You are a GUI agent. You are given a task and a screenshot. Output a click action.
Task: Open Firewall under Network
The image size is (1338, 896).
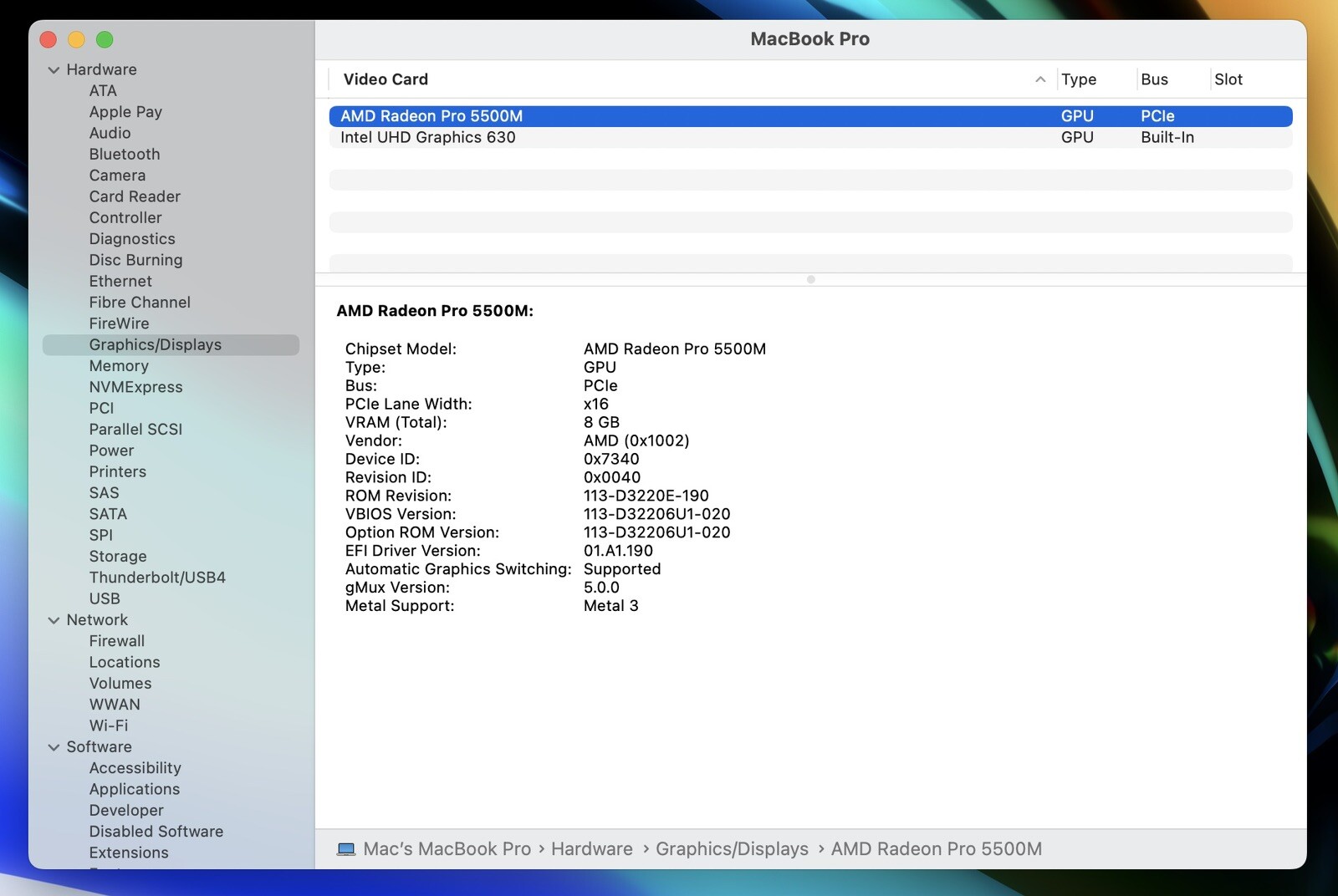[x=117, y=641]
